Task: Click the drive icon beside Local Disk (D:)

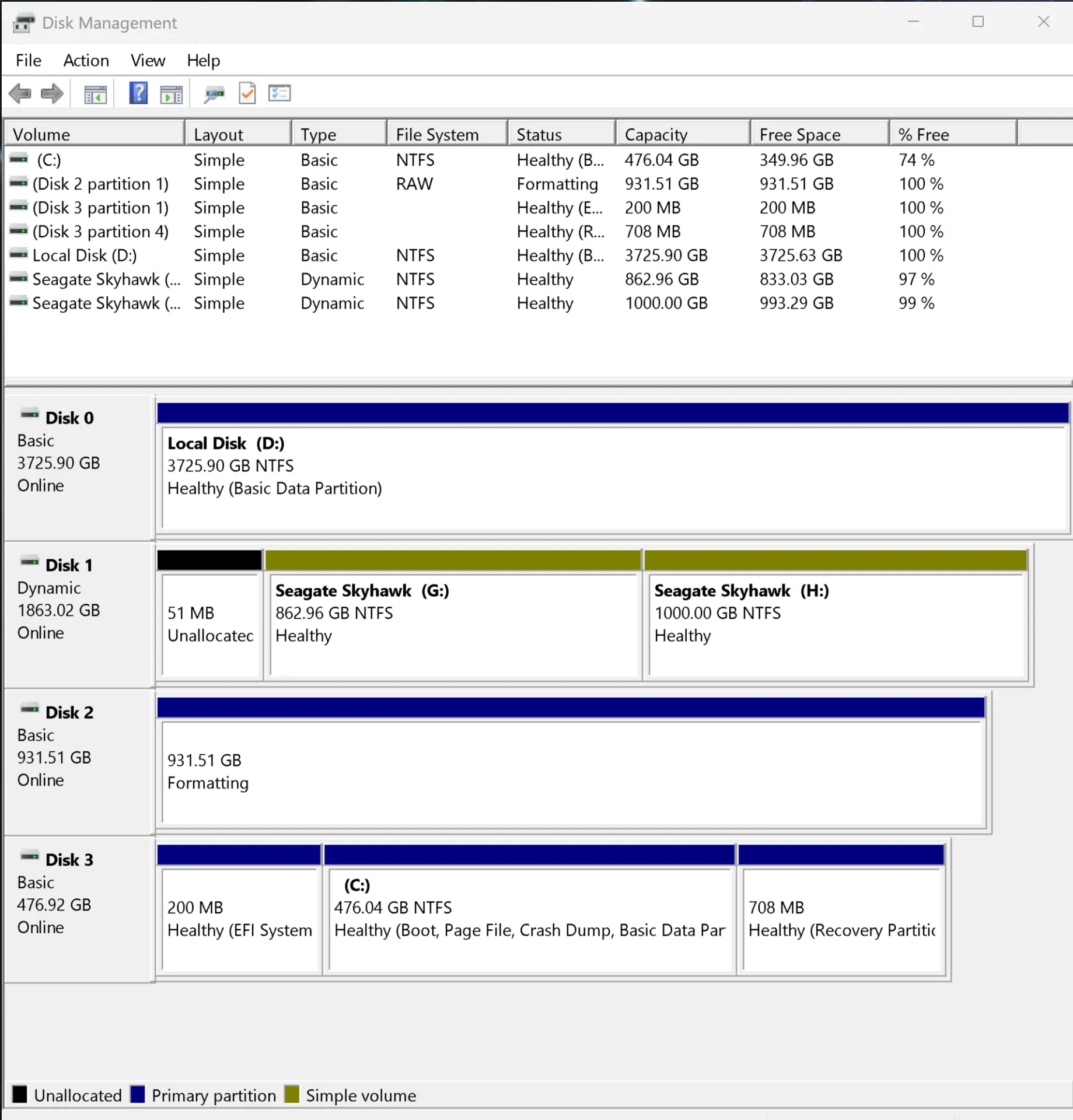Action: click(x=19, y=254)
